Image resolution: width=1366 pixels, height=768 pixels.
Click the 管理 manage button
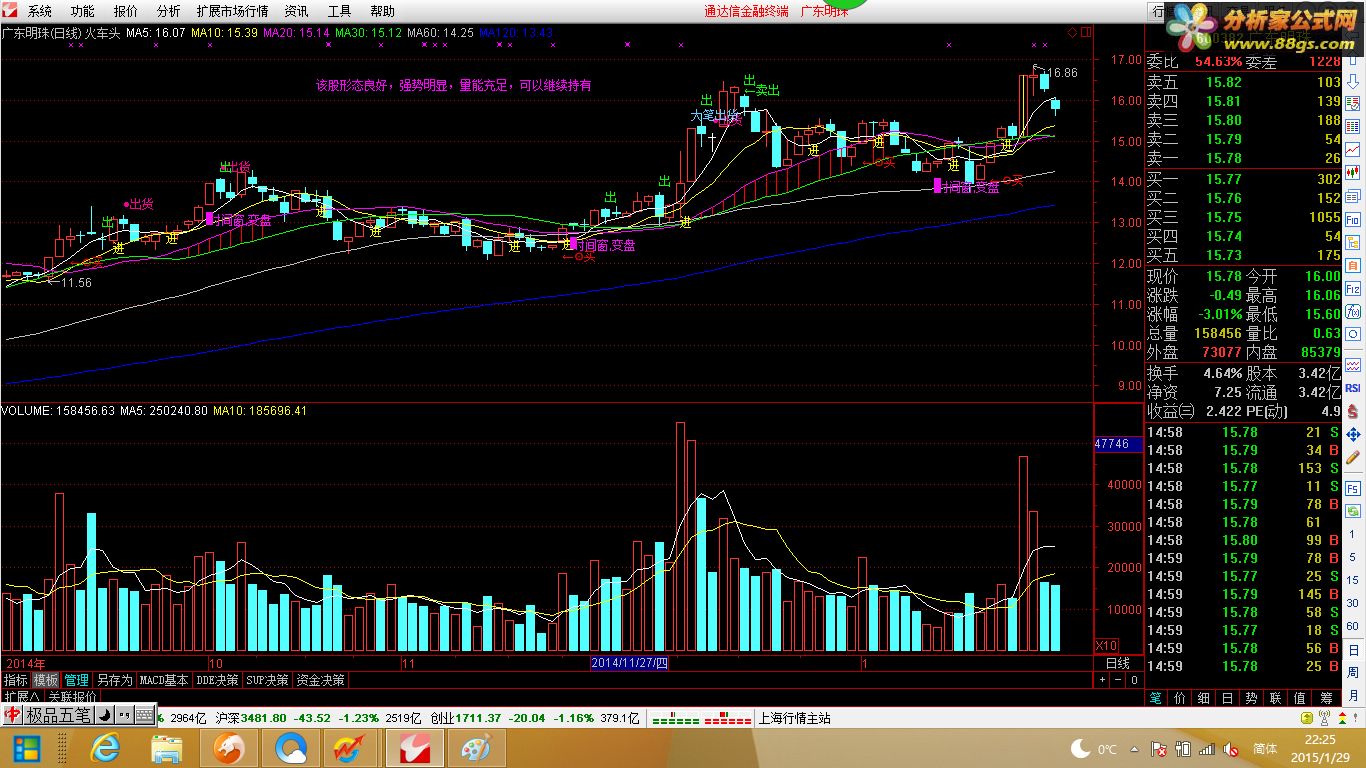click(76, 680)
